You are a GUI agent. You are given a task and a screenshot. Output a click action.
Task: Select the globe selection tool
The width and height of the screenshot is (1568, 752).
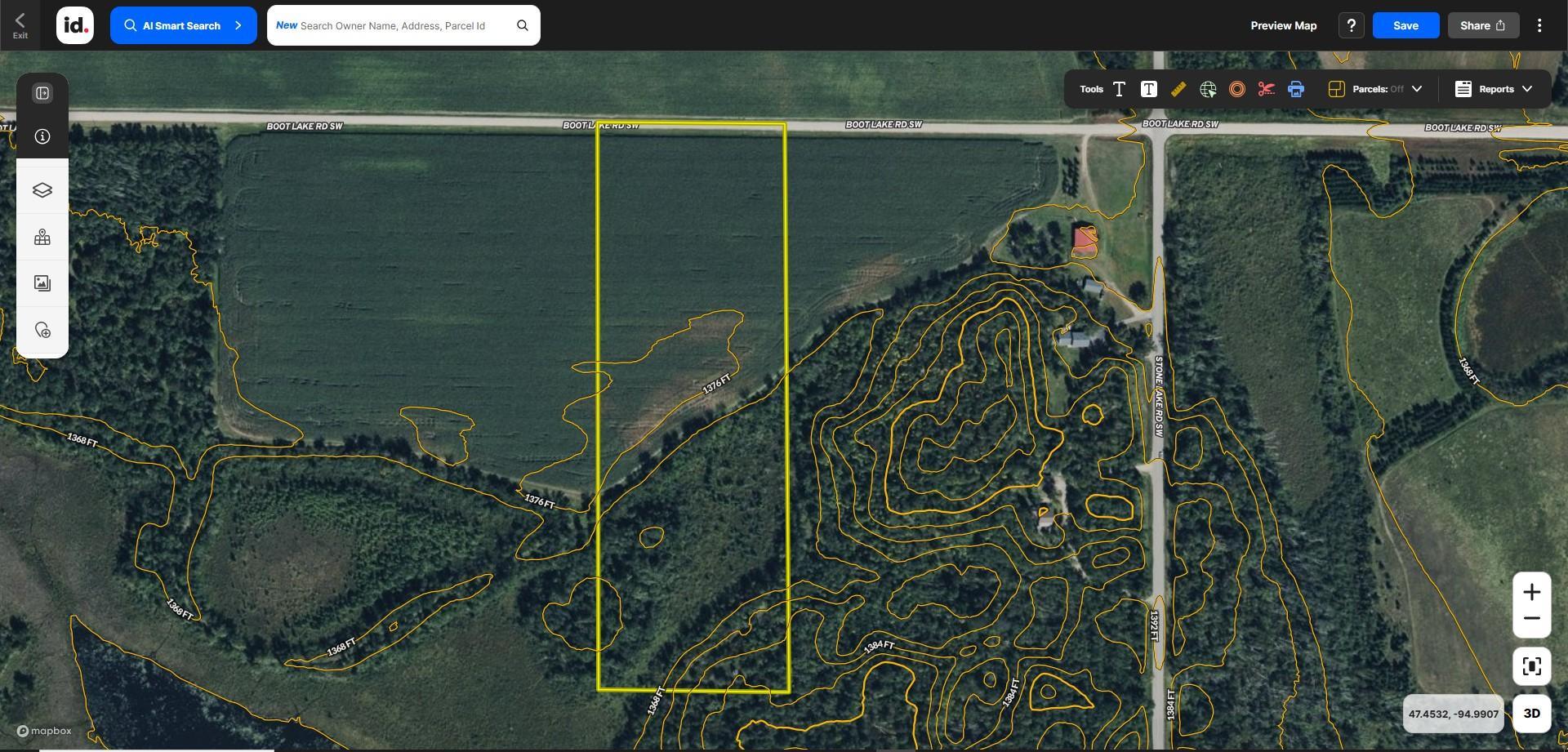[1208, 89]
